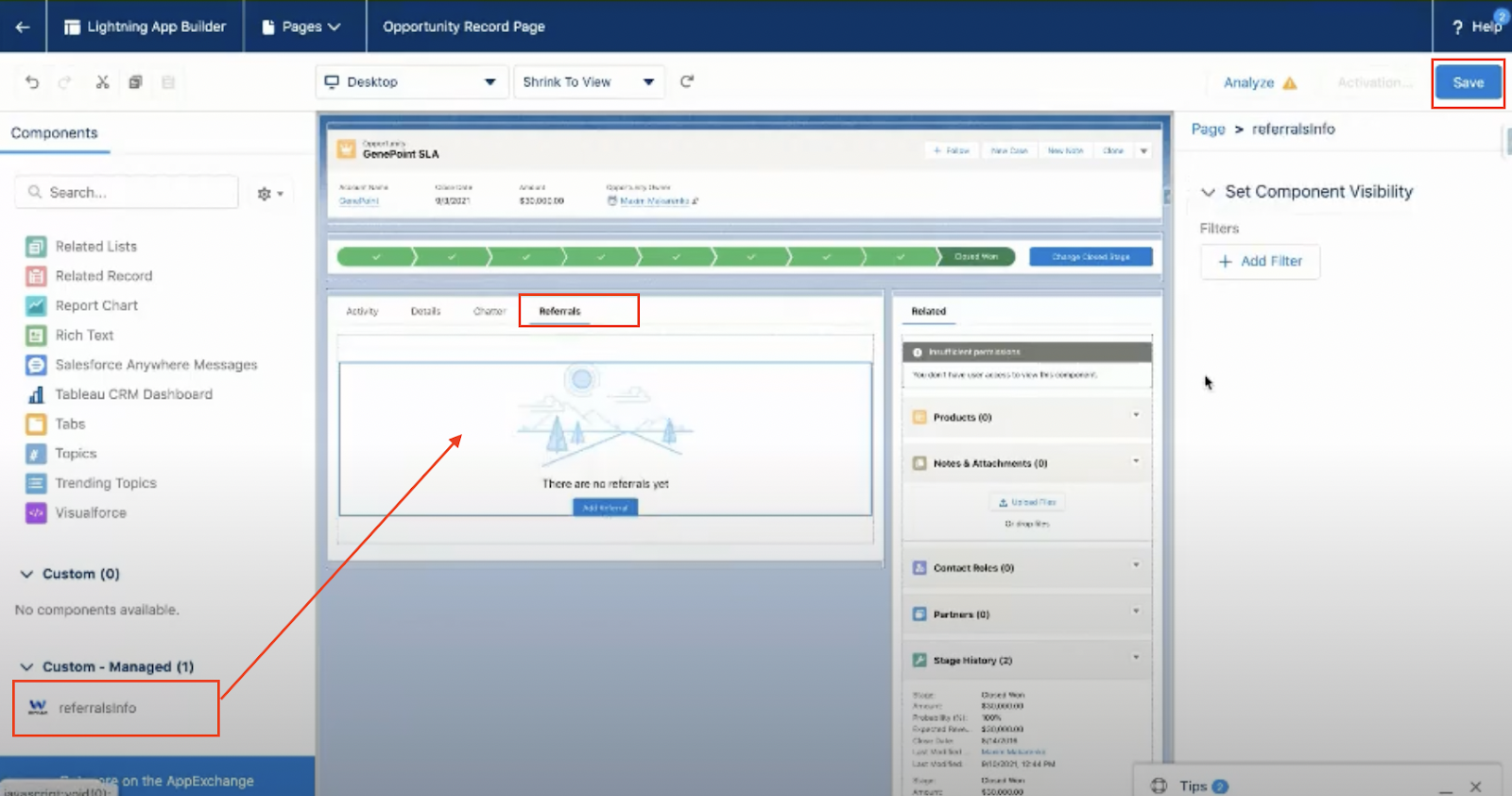Collapse the Custom (0) section
Screen dimensions: 1512x796
(26, 574)
